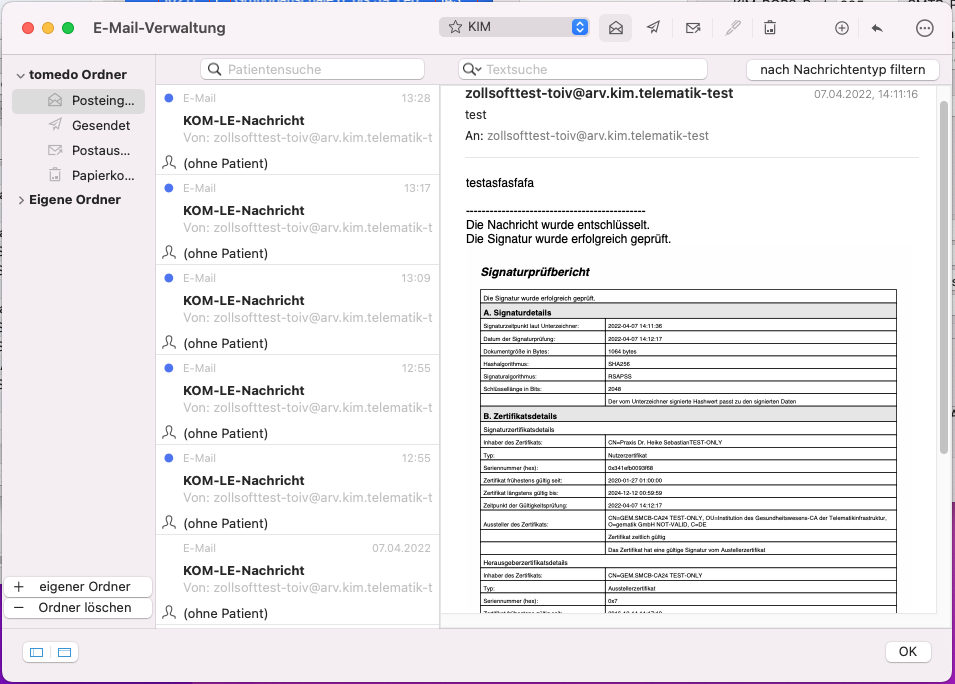Viewport: 955px width, 684px height.
Task: Click nach Nachrichtentyp filtern button
Action: click(x=842, y=69)
